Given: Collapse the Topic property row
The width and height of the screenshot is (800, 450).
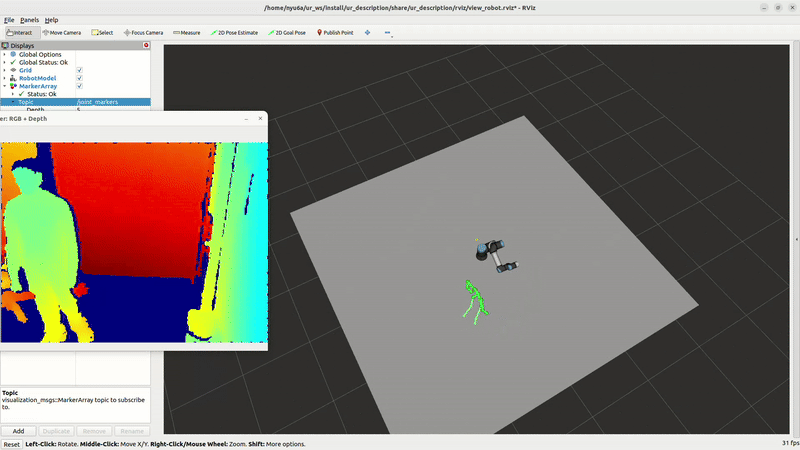Looking at the screenshot, I should (x=13, y=102).
